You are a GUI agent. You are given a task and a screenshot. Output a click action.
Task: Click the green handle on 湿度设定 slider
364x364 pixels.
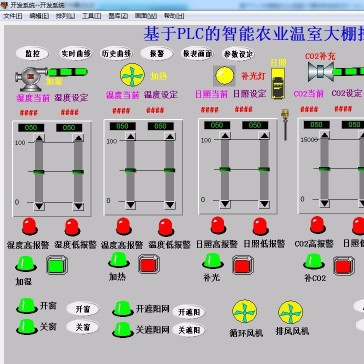click(x=78, y=172)
